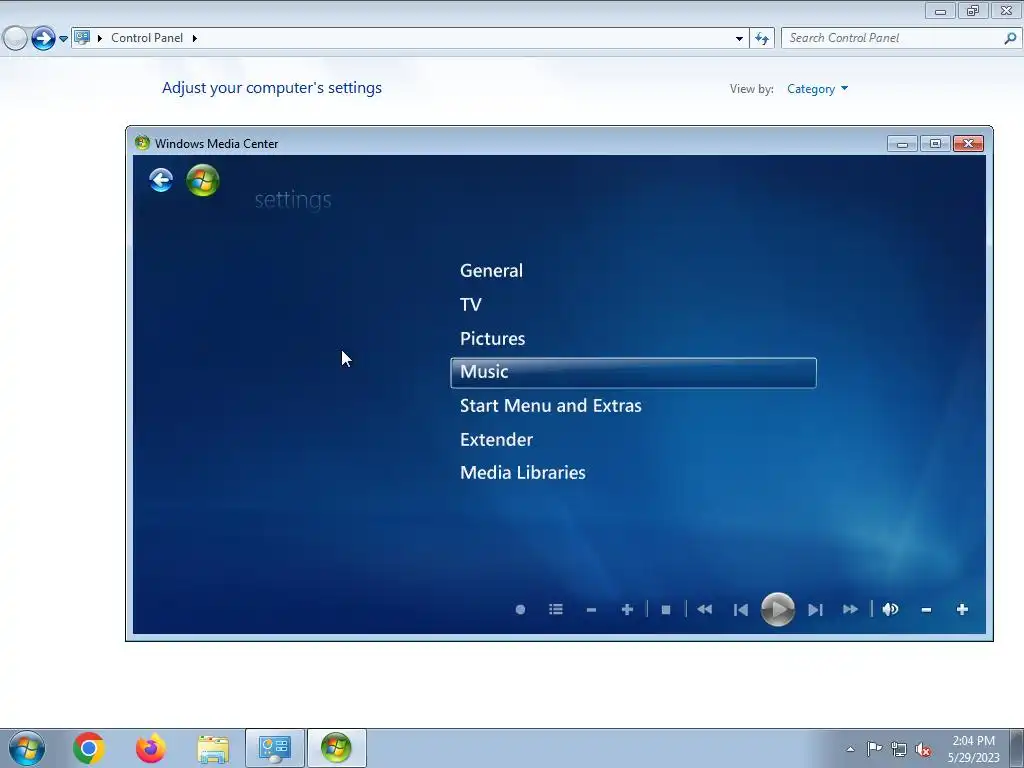This screenshot has width=1024, height=768.
Task: Click the round Play button
Action: pos(778,609)
